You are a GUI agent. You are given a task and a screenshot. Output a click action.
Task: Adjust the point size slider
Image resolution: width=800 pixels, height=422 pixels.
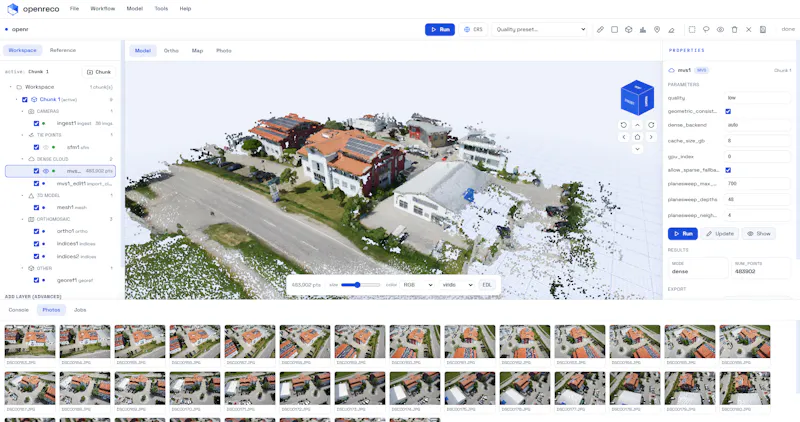click(x=360, y=285)
